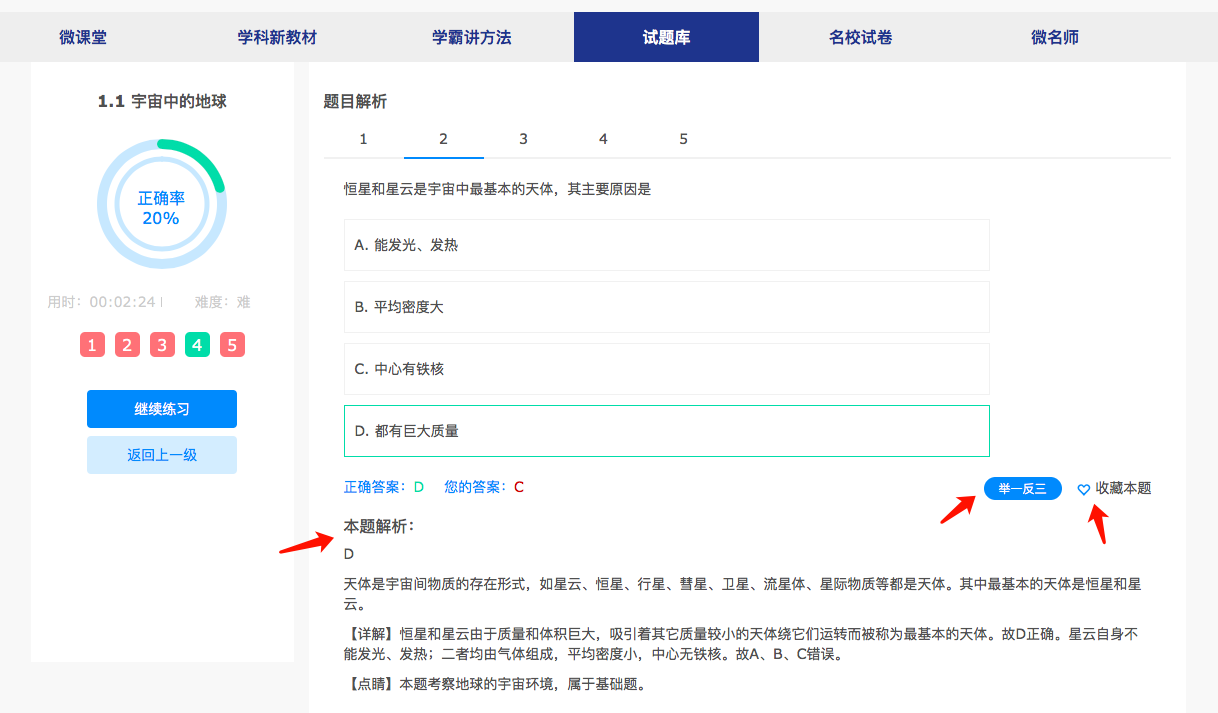Select answer option A 能发光、发热
This screenshot has height=713, width=1218.
(666, 245)
